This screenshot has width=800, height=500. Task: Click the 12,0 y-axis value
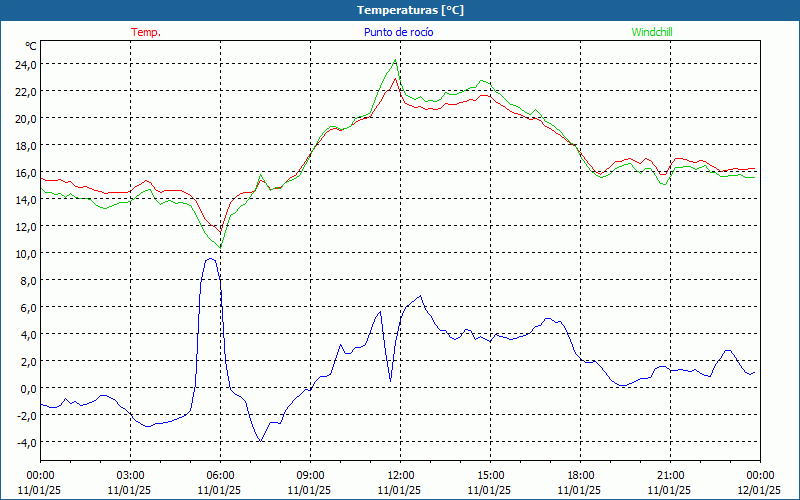[26, 227]
